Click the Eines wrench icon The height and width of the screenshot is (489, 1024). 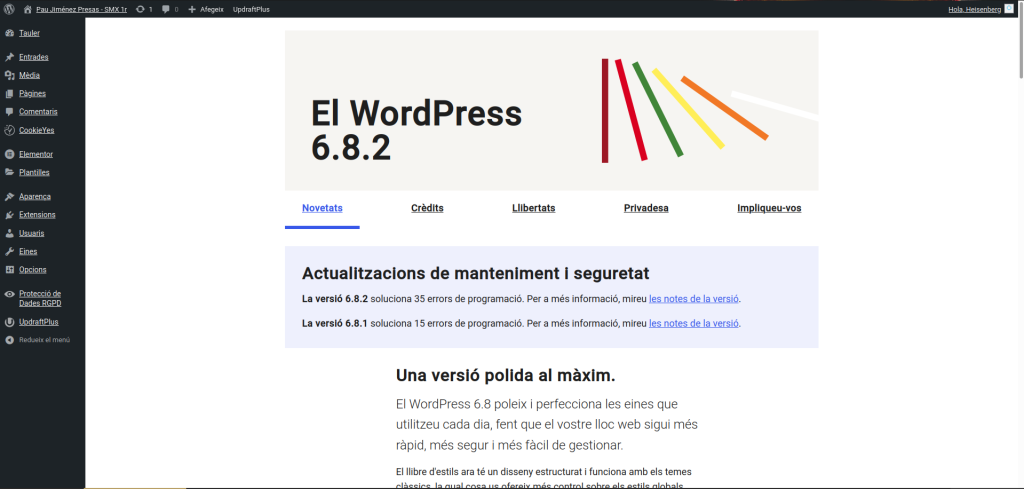point(9,251)
